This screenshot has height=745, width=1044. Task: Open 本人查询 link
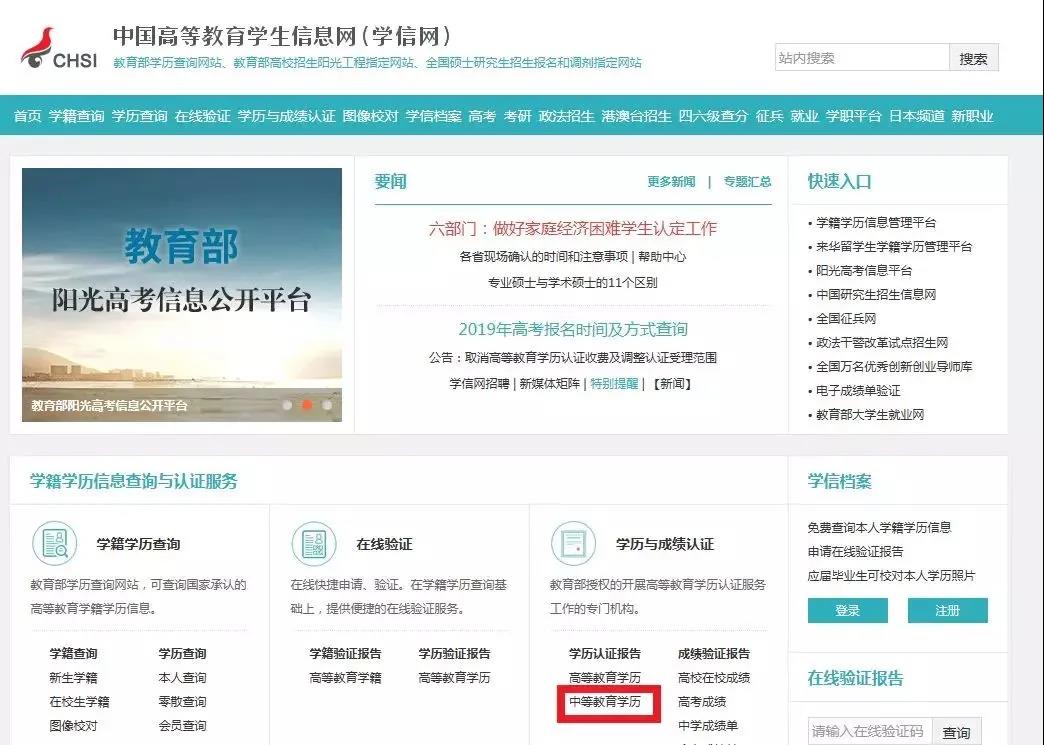(182, 678)
